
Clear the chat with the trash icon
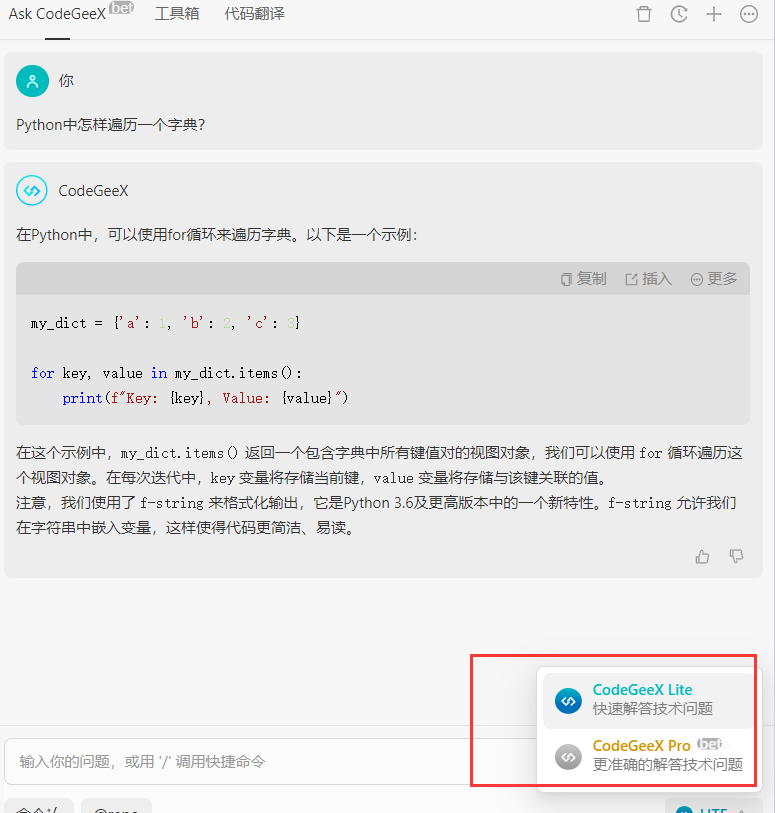click(644, 14)
